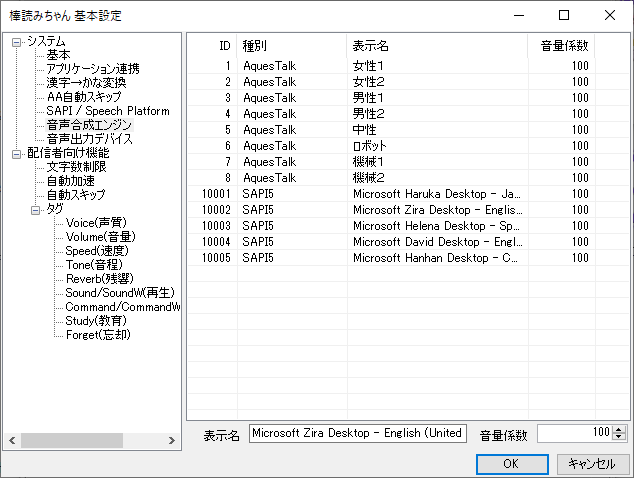Select Microsoft David Desktop voice row

pyautogui.click(x=408, y=242)
